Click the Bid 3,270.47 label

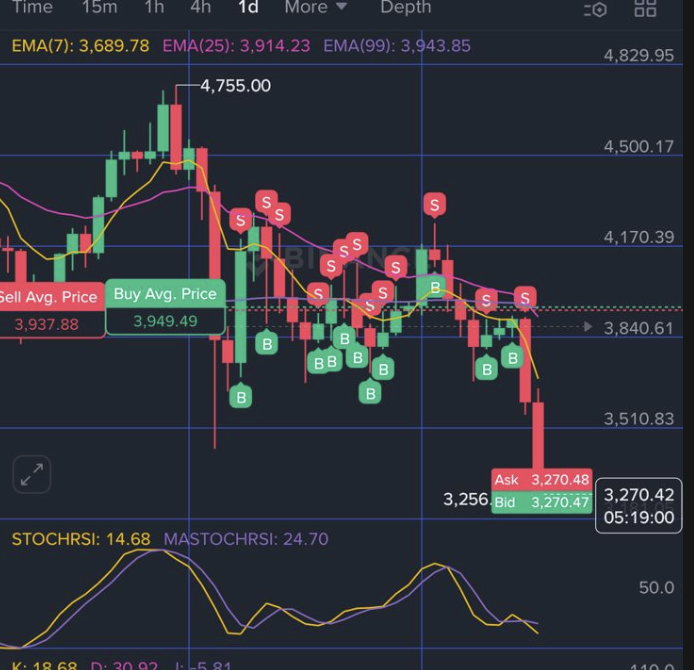pyautogui.click(x=542, y=502)
